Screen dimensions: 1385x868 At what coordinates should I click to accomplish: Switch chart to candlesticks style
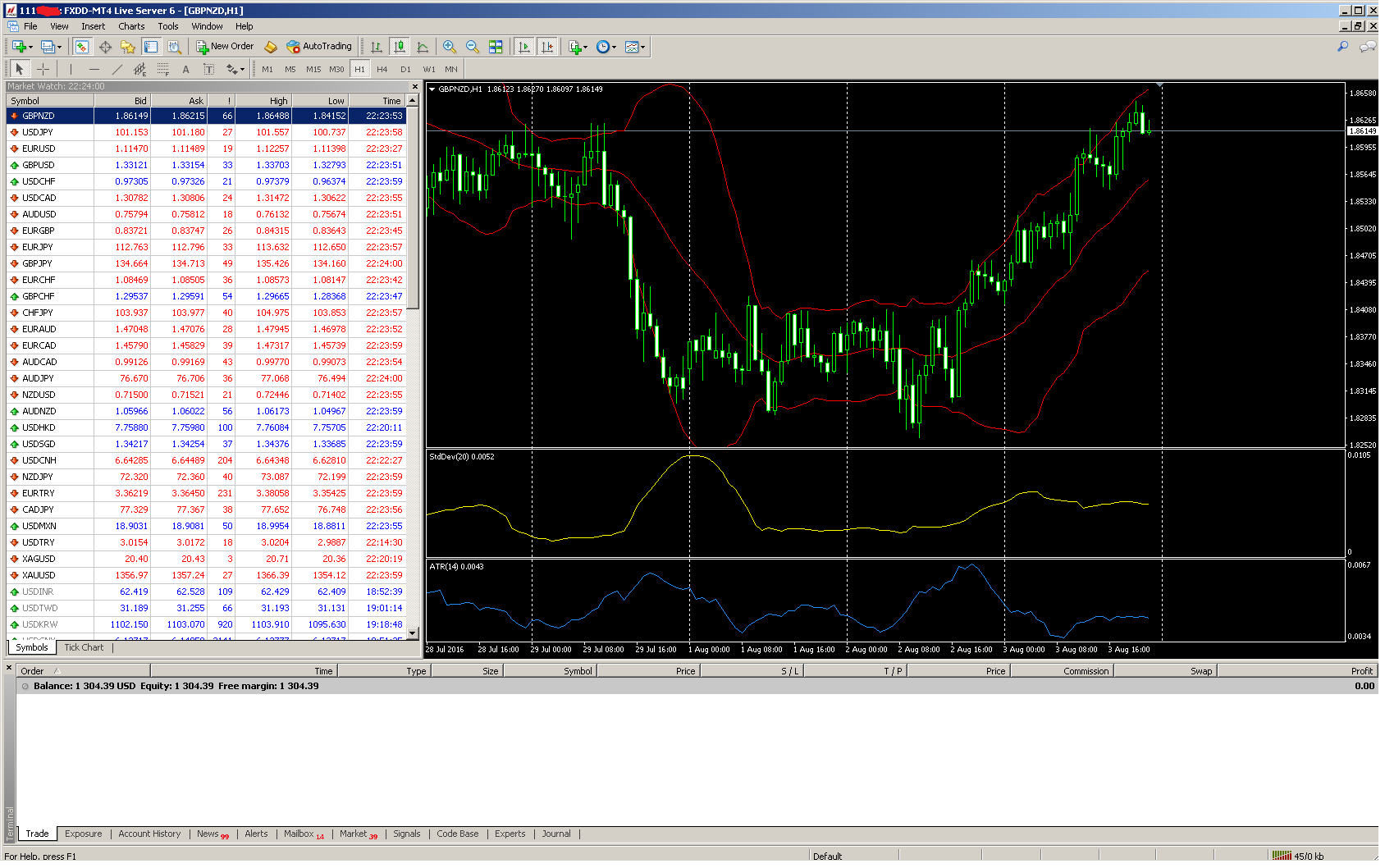coord(400,47)
